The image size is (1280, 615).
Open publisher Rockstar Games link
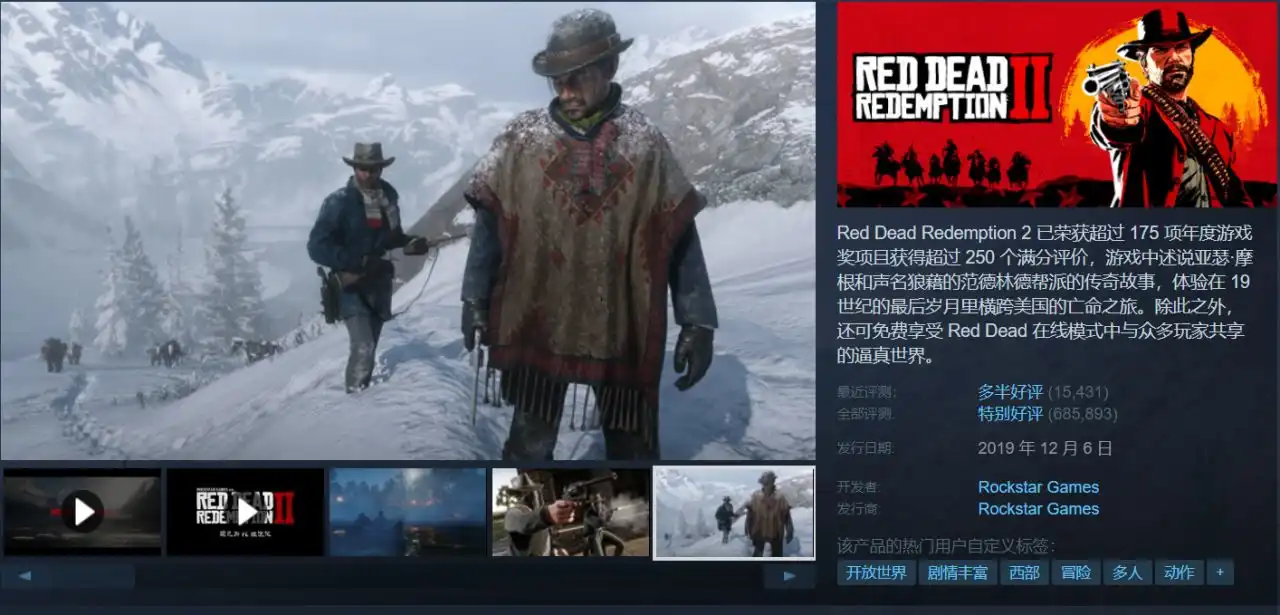[1038, 509]
